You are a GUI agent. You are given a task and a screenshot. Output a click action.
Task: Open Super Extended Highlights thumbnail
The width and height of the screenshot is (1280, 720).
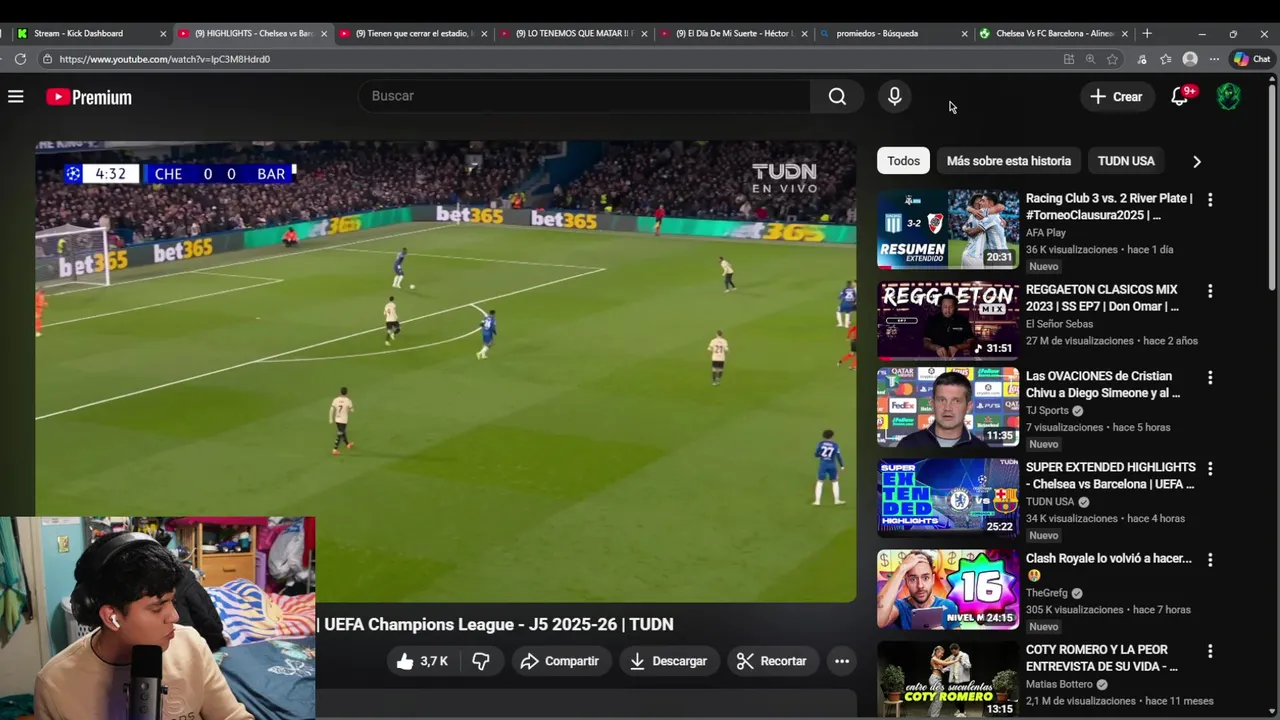[948, 498]
